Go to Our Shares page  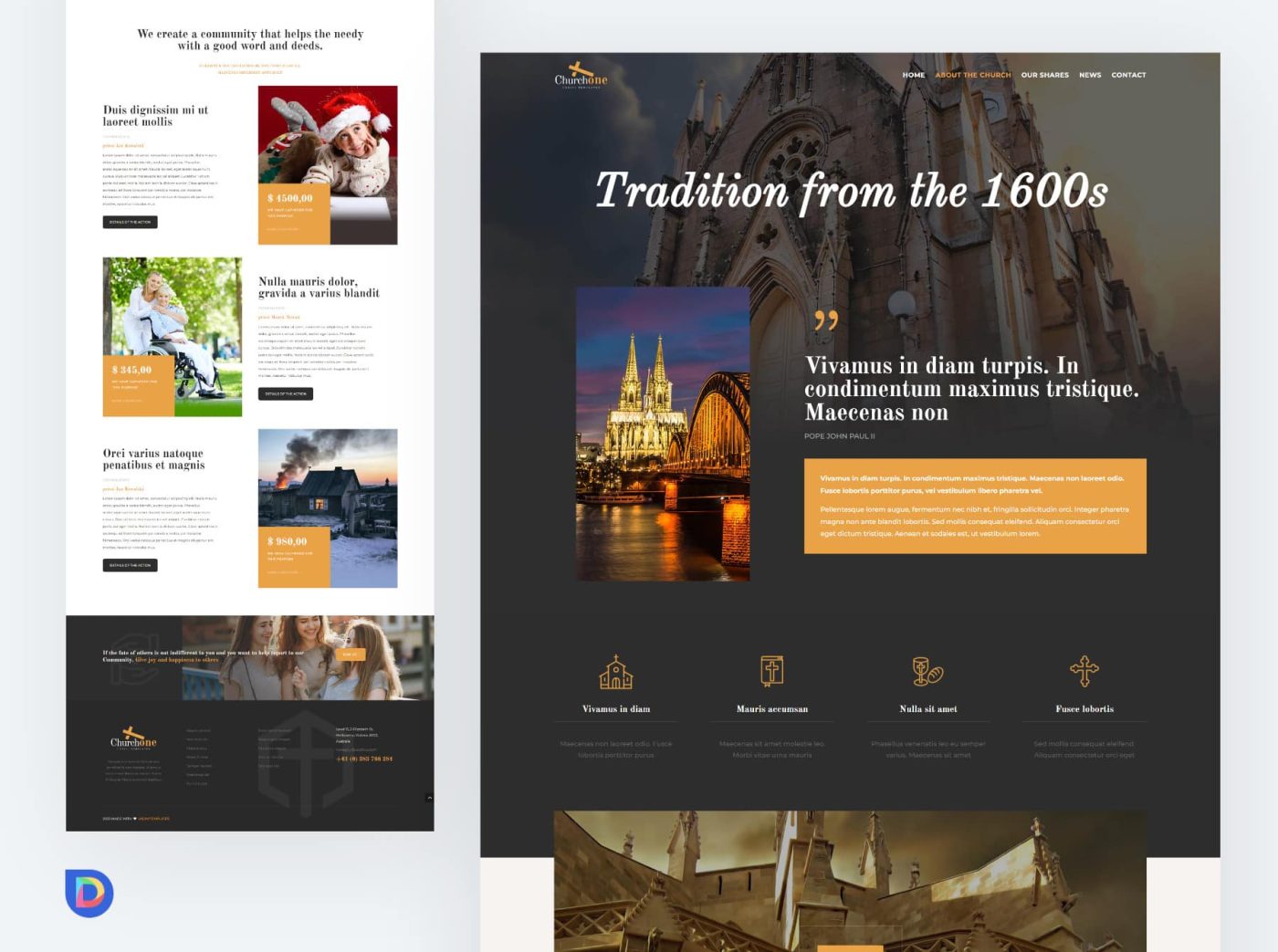tap(1045, 75)
